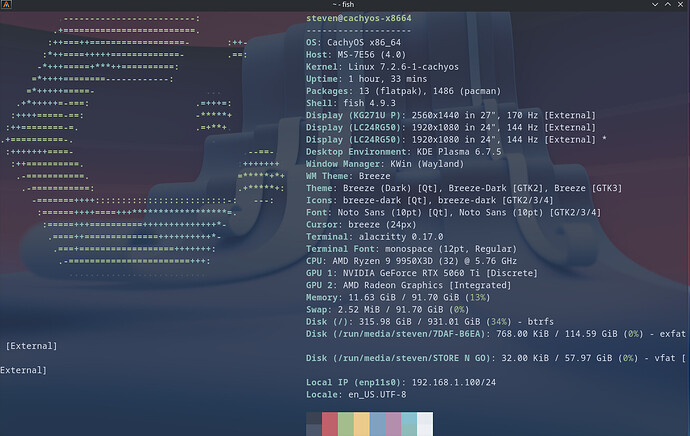Screen dimensions: 690x436
Task: Click the blue color block in the palette
Action: (377, 424)
